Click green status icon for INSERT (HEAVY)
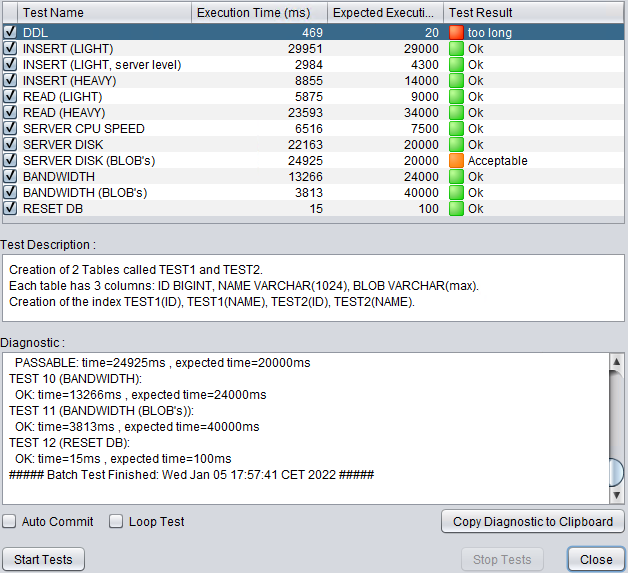Screen dimensions: 628x573 point(456,80)
